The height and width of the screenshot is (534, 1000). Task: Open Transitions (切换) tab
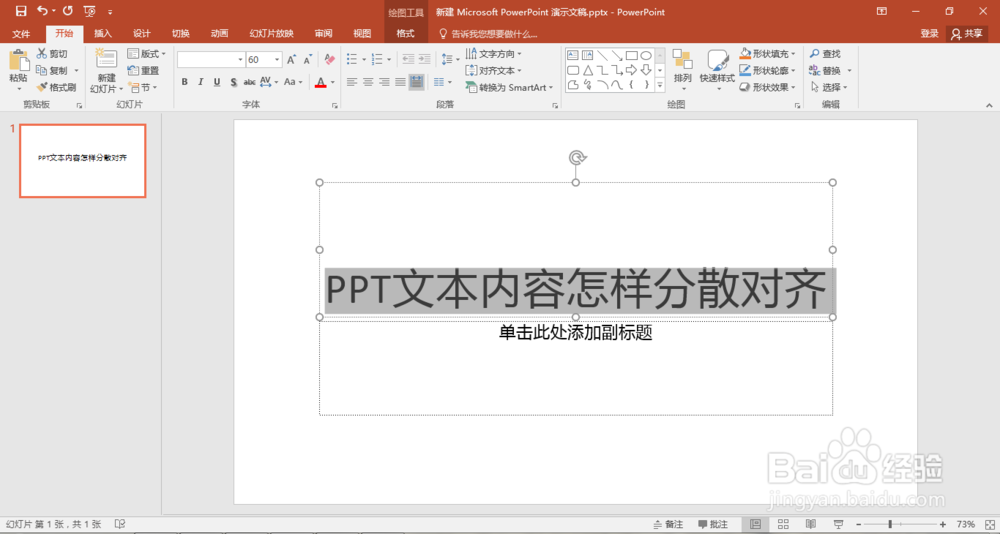tap(180, 34)
